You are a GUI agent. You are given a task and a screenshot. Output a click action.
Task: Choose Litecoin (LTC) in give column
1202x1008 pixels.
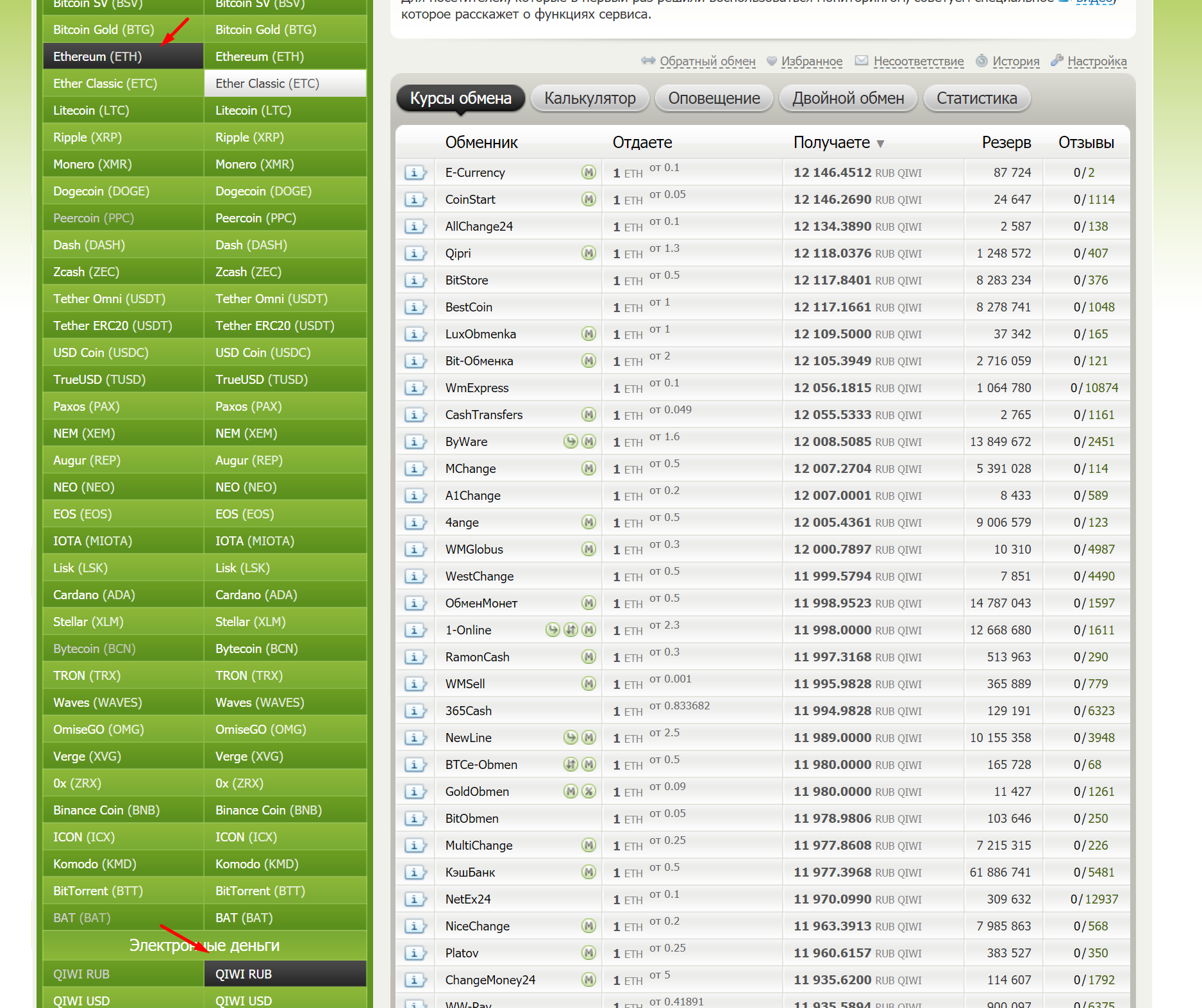(x=123, y=110)
